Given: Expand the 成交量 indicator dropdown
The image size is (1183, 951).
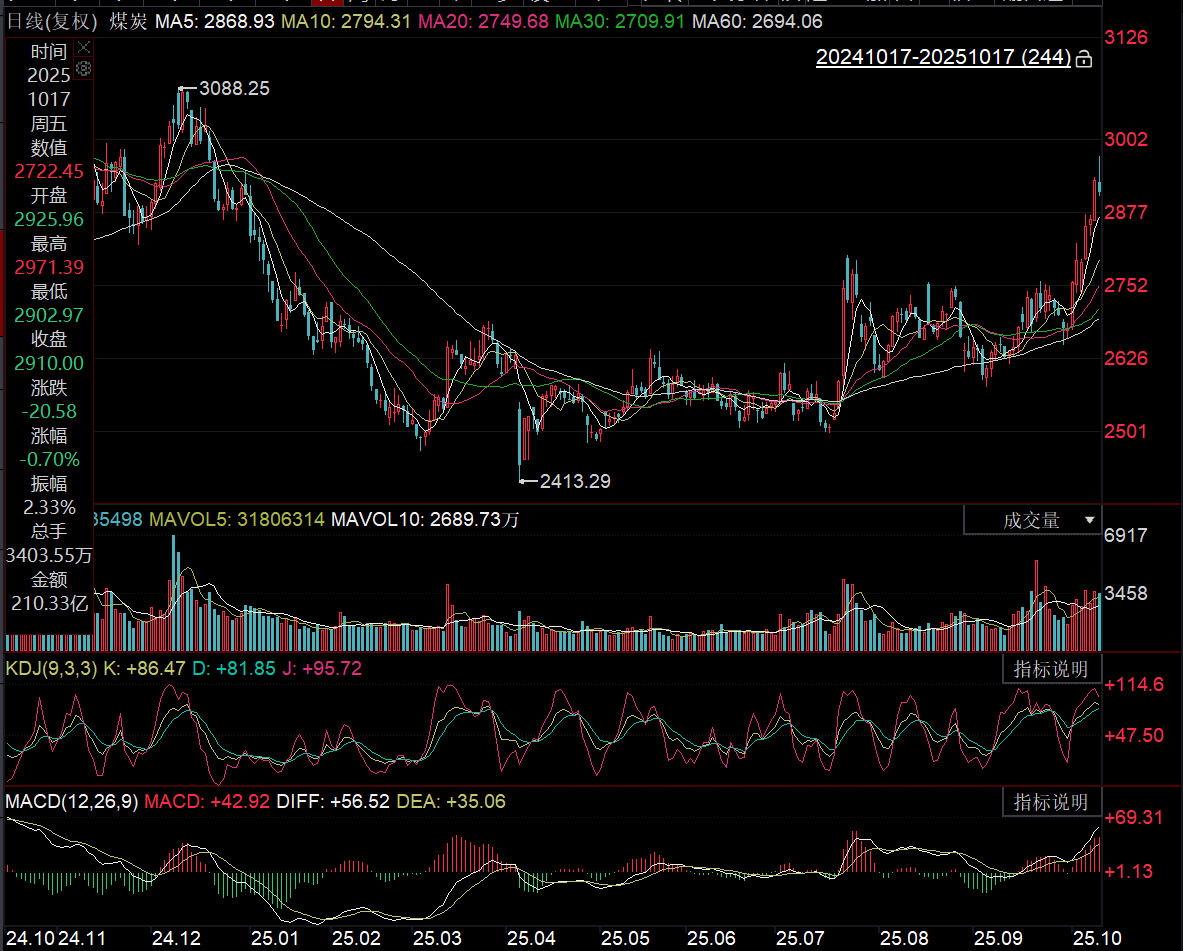Looking at the screenshot, I should click(x=1088, y=520).
